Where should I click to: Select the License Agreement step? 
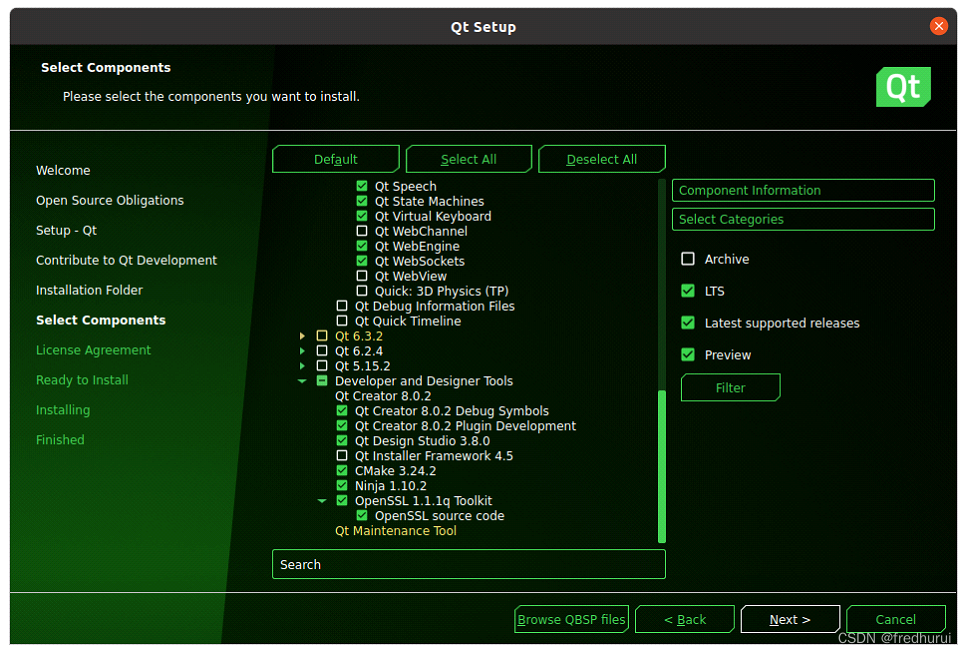point(93,350)
